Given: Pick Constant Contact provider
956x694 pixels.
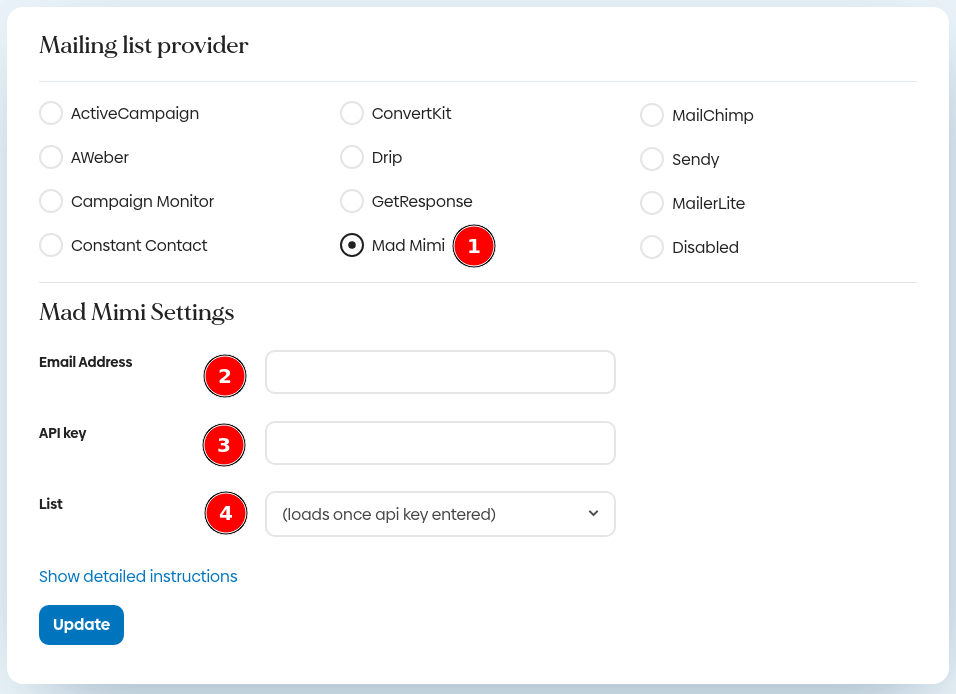Looking at the screenshot, I should (51, 245).
